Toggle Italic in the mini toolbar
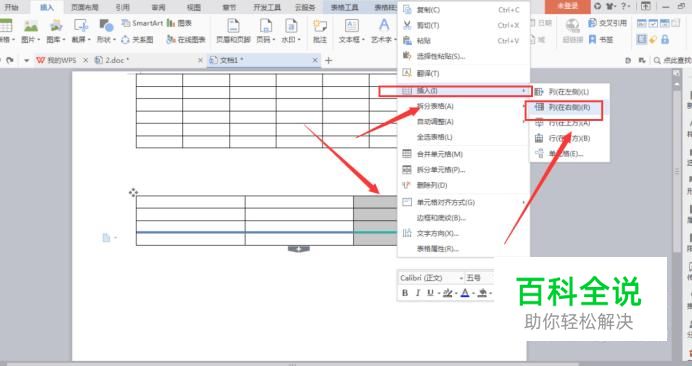 click(x=417, y=293)
